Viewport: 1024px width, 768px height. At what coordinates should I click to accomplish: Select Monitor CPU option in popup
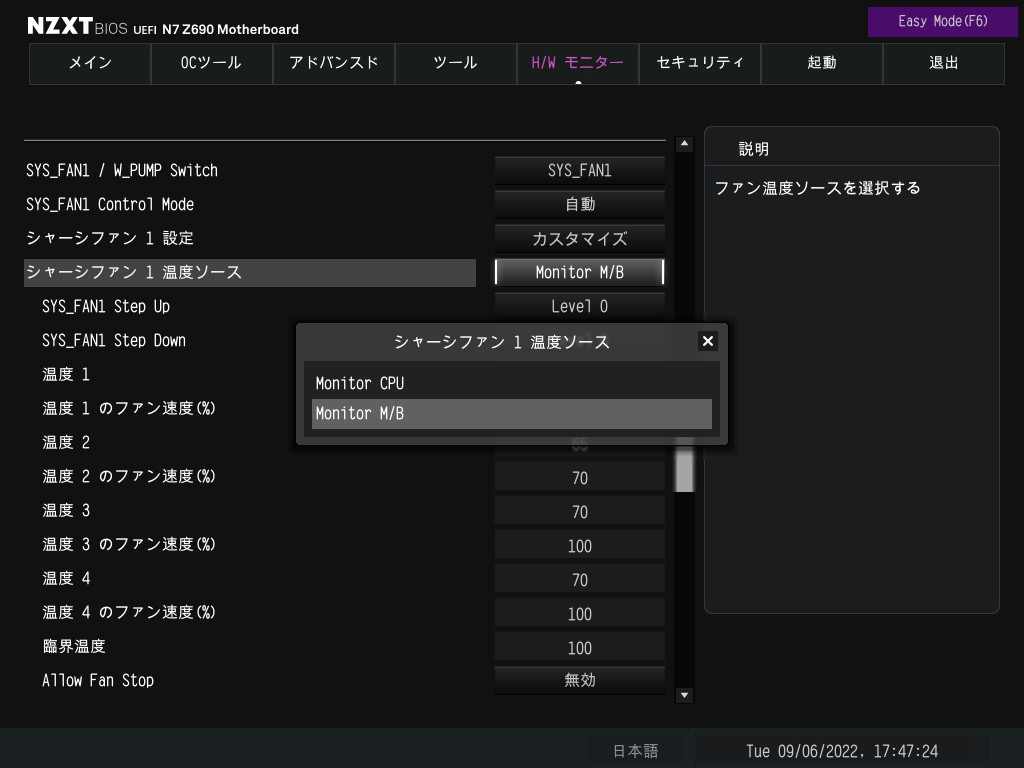pos(511,383)
